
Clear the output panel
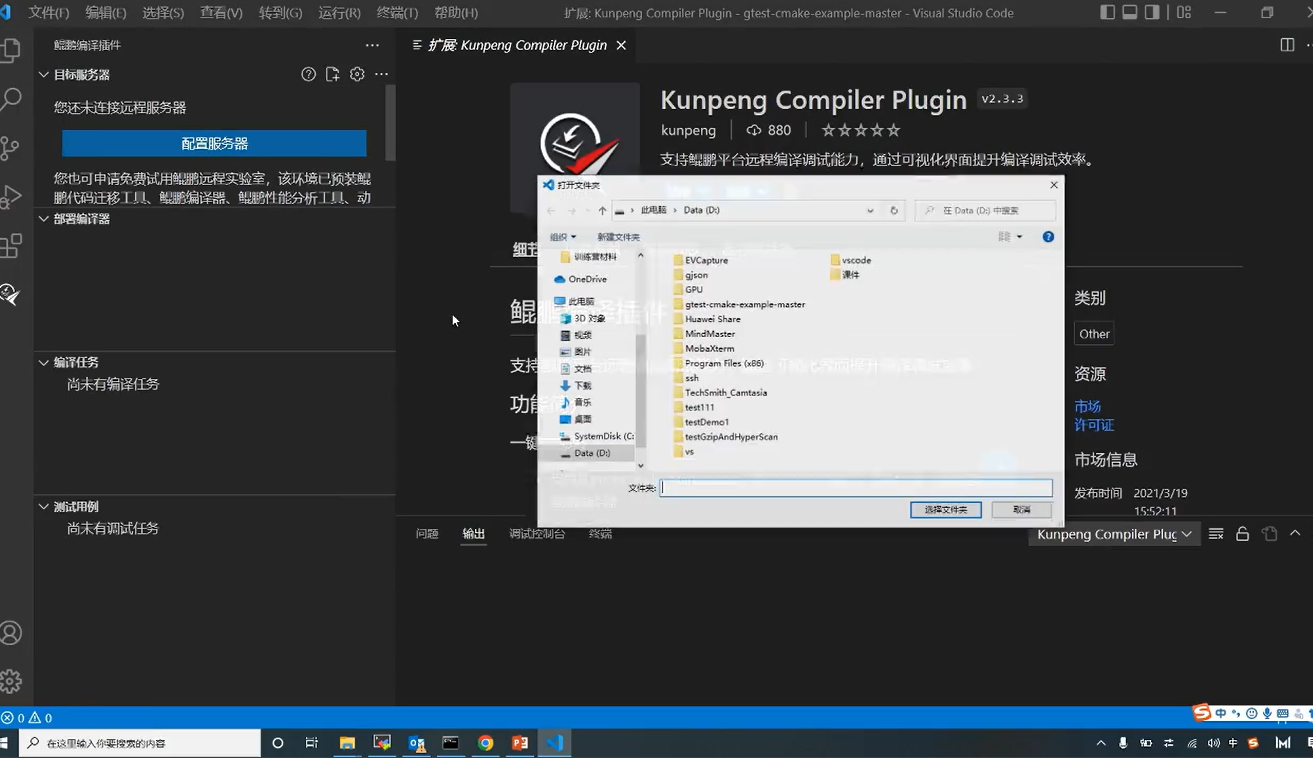tap(1216, 534)
